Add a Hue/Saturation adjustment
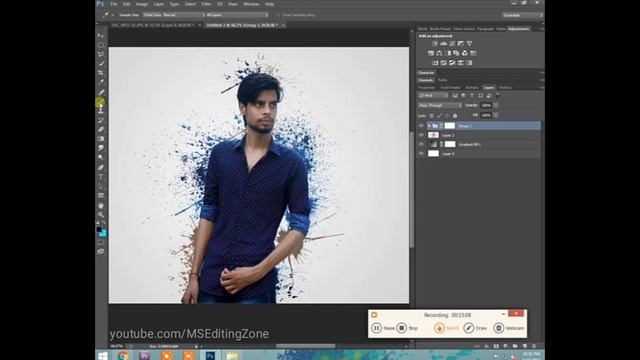The width and height of the screenshot is (640, 360). pyautogui.click(x=431, y=53)
